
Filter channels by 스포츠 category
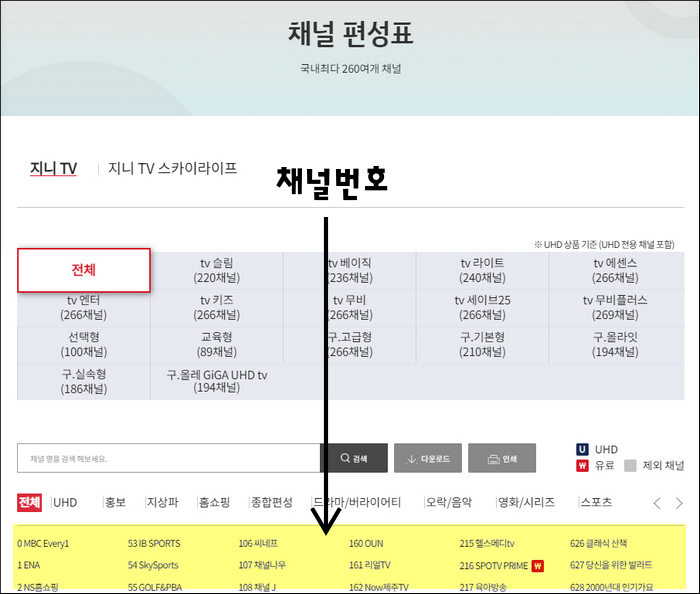(x=595, y=502)
